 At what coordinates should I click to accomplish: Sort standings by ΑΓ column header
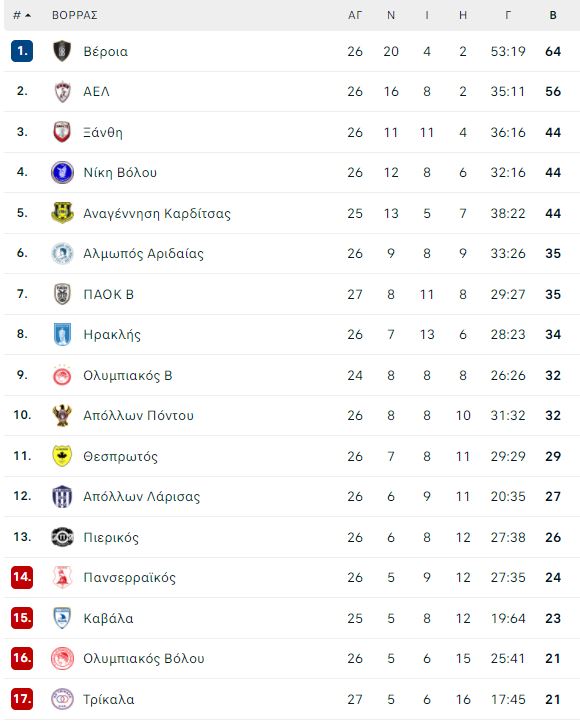355,15
